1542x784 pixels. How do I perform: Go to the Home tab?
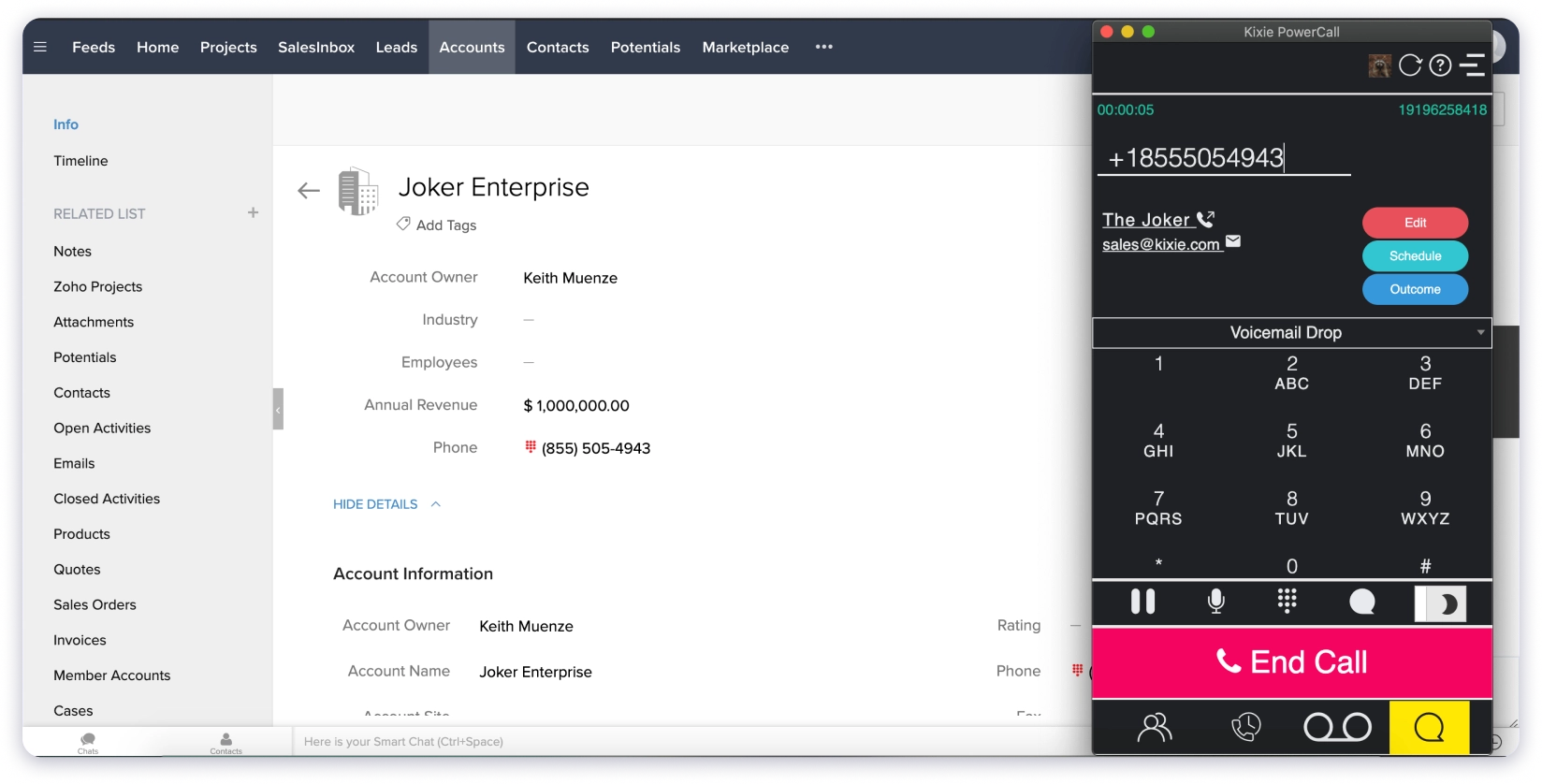tap(157, 47)
